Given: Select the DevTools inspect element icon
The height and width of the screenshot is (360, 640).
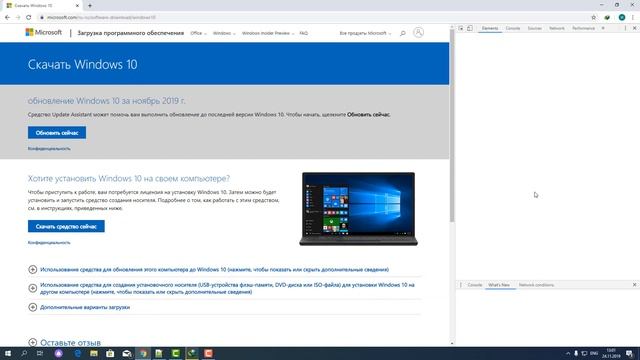Looking at the screenshot, I should pyautogui.click(x=461, y=28).
